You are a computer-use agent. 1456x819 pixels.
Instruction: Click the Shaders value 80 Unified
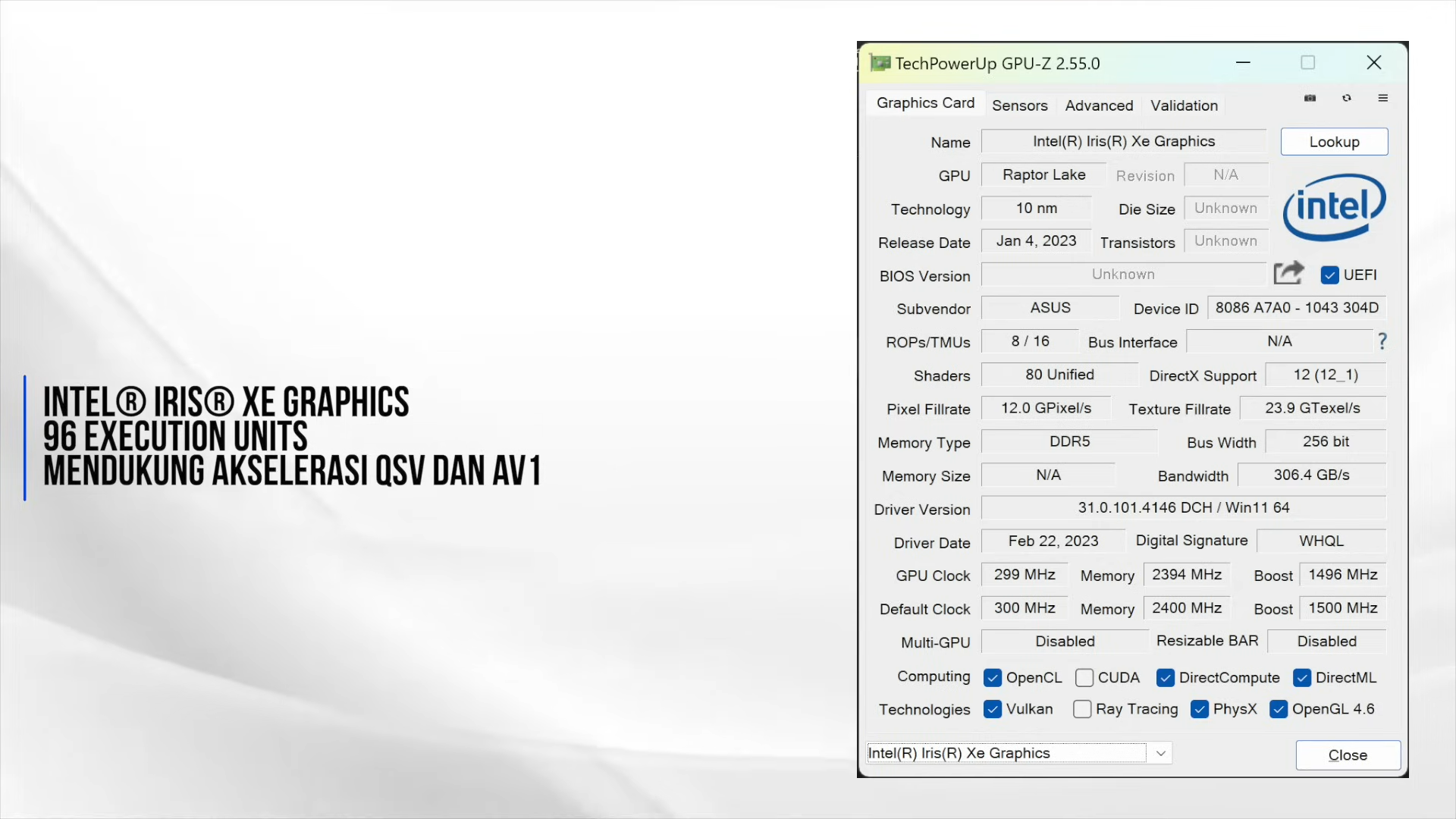pos(1059,375)
